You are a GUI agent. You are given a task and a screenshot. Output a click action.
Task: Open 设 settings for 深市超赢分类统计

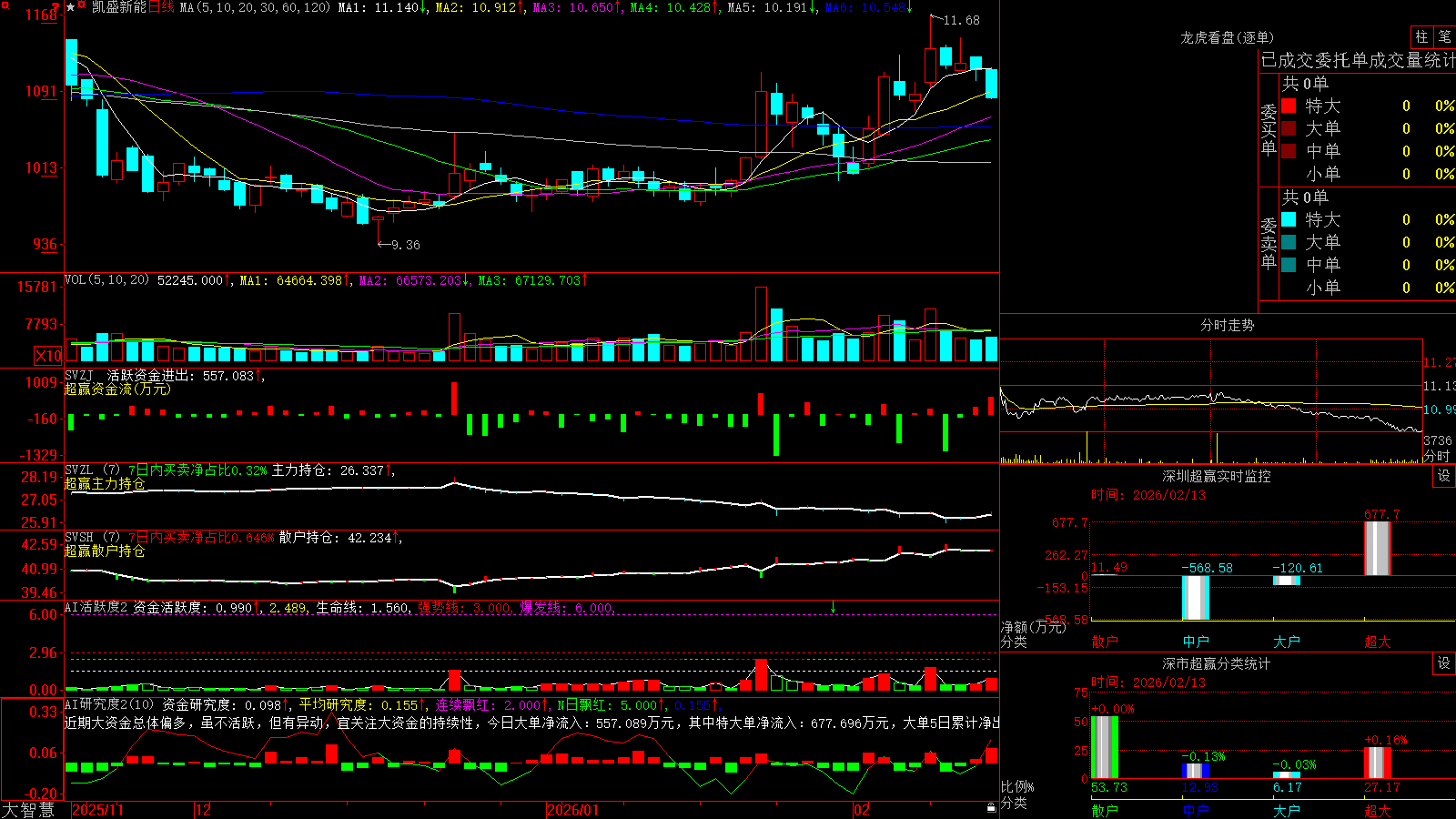point(1444,664)
